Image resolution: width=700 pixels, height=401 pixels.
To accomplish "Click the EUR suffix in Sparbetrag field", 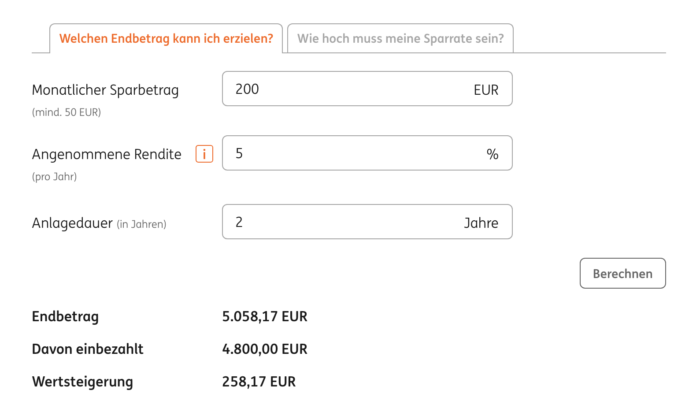I will (x=486, y=90).
